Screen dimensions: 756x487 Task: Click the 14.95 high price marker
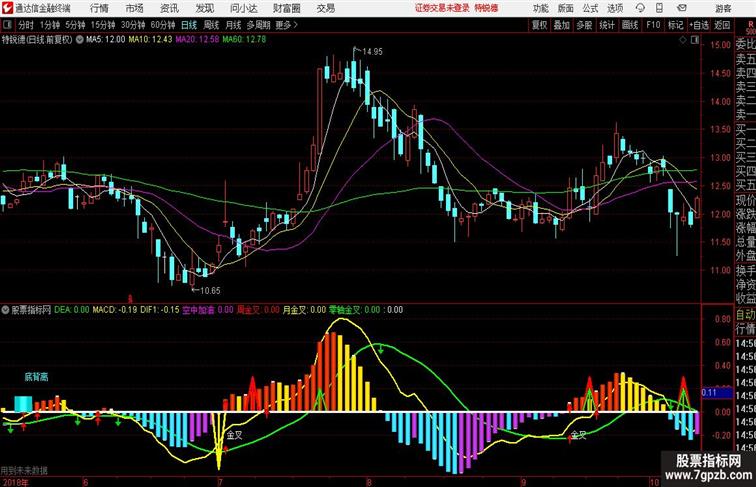pos(372,52)
